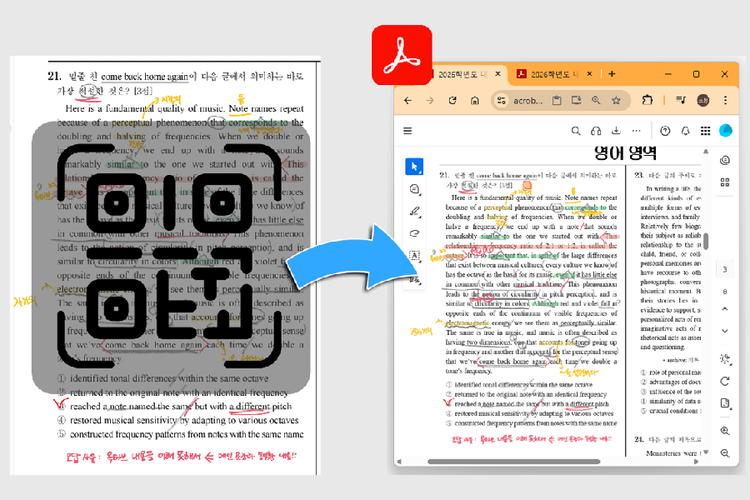Viewport: 750px width, 500px height.
Task: Click the headphones read-aloud icon
Action: pyautogui.click(x=596, y=131)
